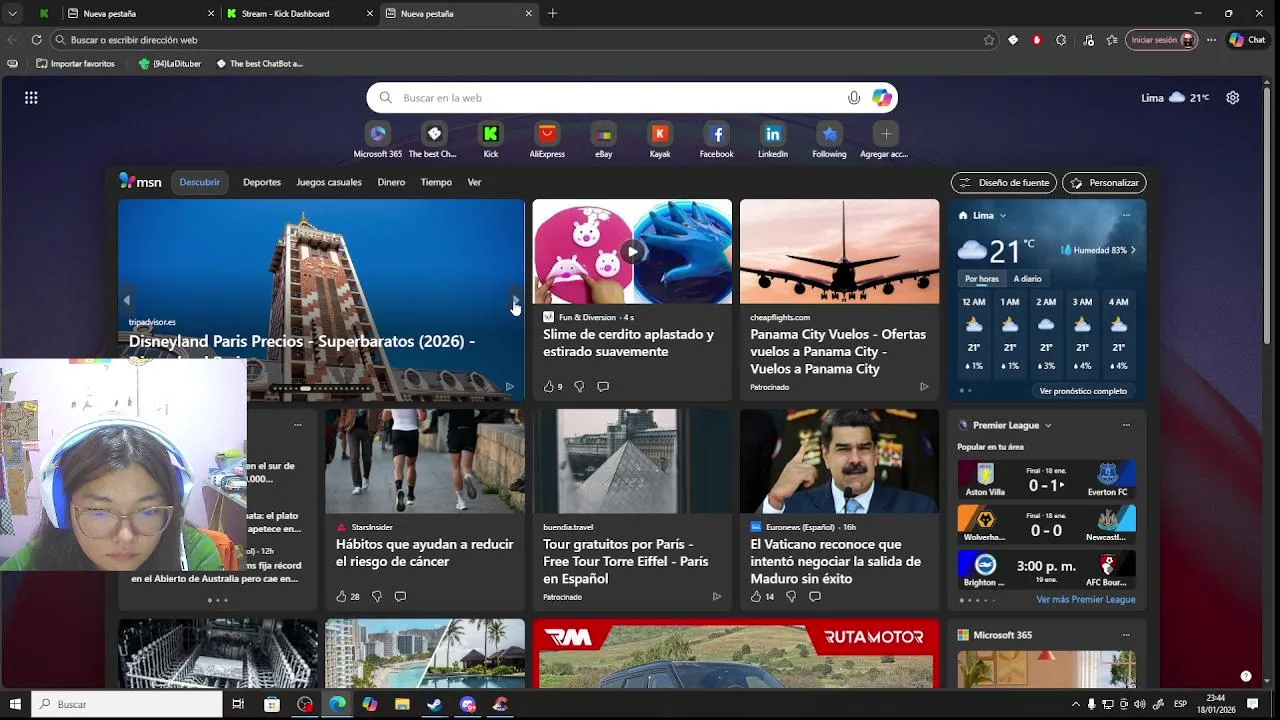Open Premier League card more options
Screen dimensions: 1280x720
pyautogui.click(x=1126, y=425)
